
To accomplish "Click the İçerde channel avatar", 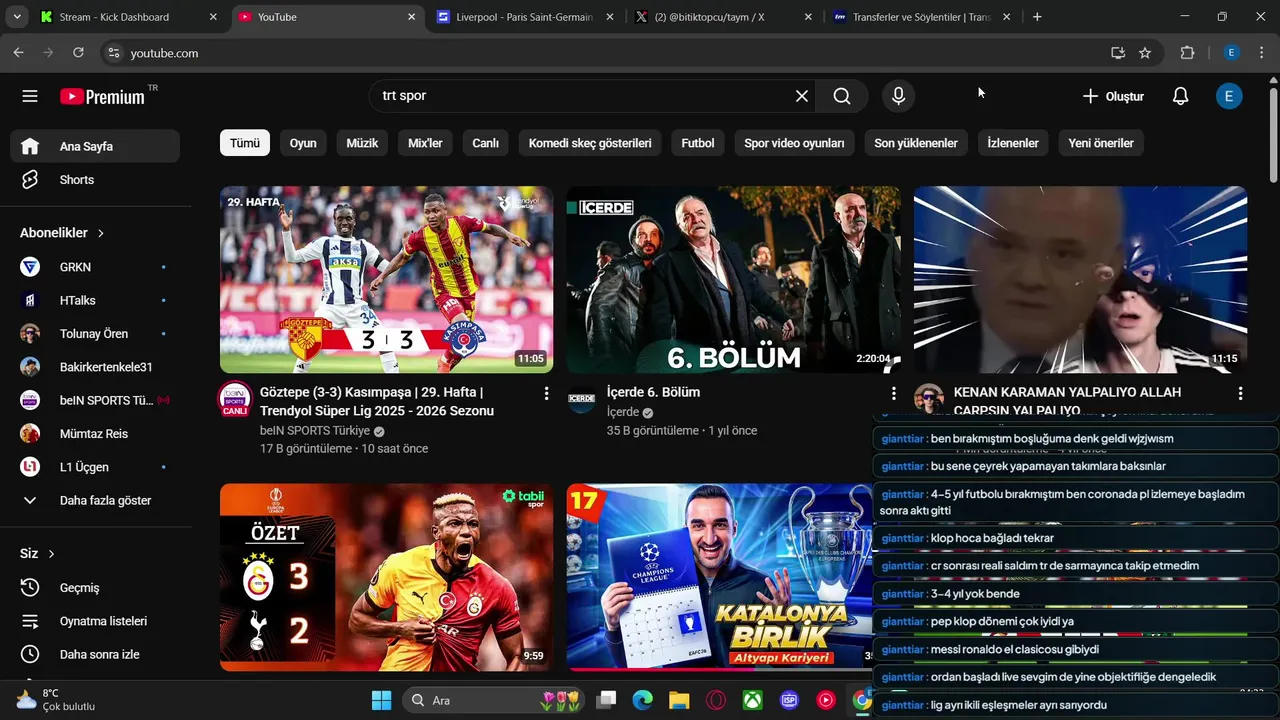I will [x=582, y=399].
